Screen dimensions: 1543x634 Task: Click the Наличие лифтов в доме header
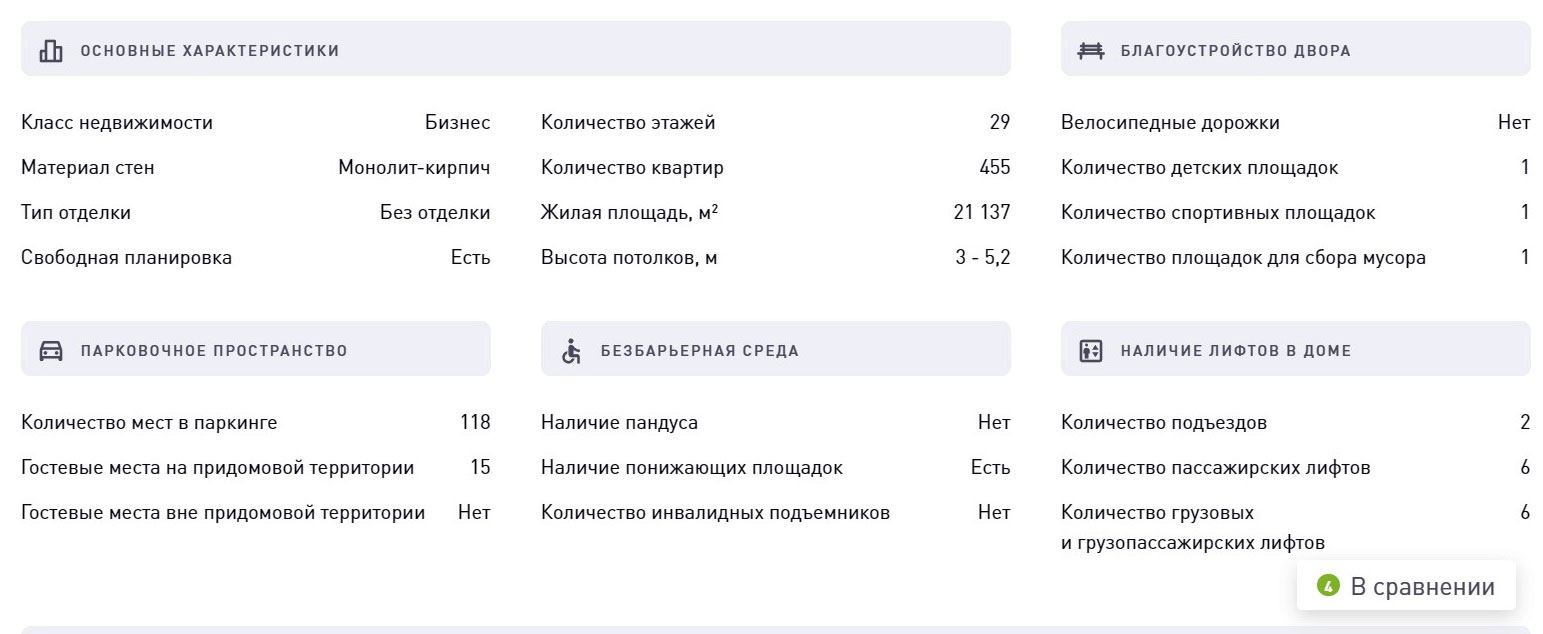(1295, 349)
